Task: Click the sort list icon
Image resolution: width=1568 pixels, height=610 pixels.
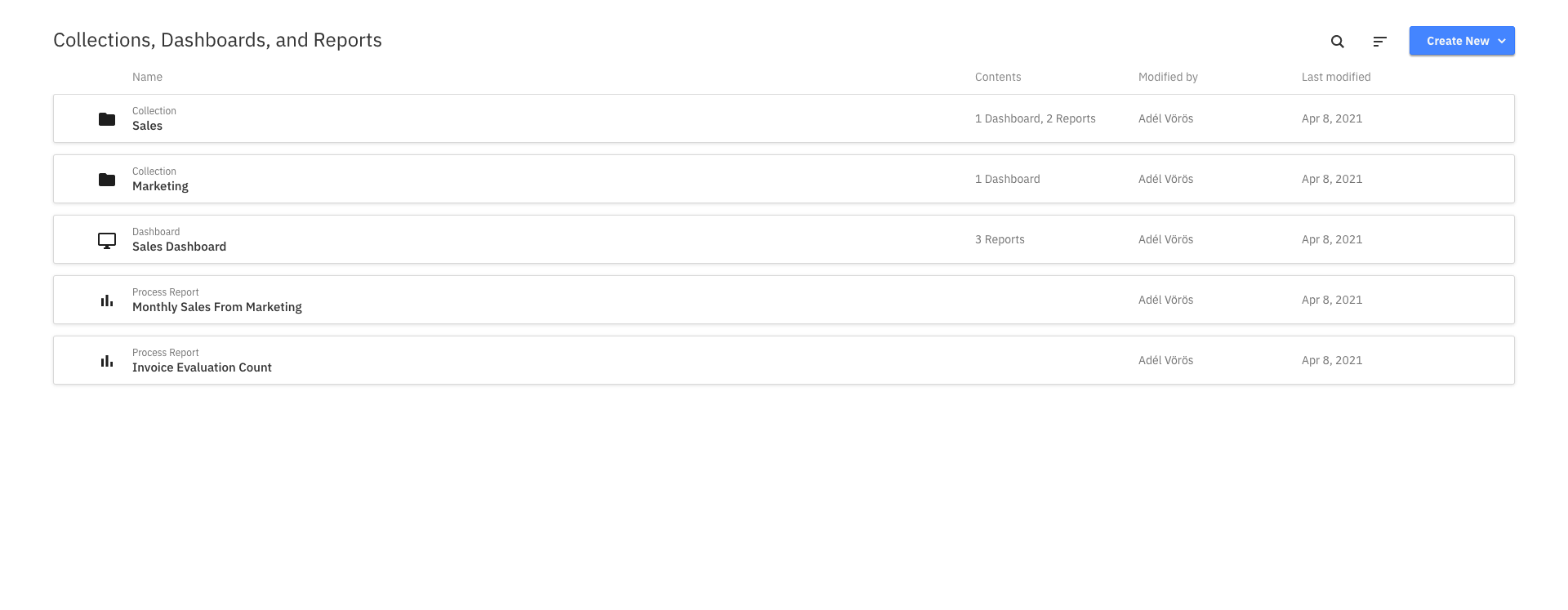Action: (x=1379, y=41)
